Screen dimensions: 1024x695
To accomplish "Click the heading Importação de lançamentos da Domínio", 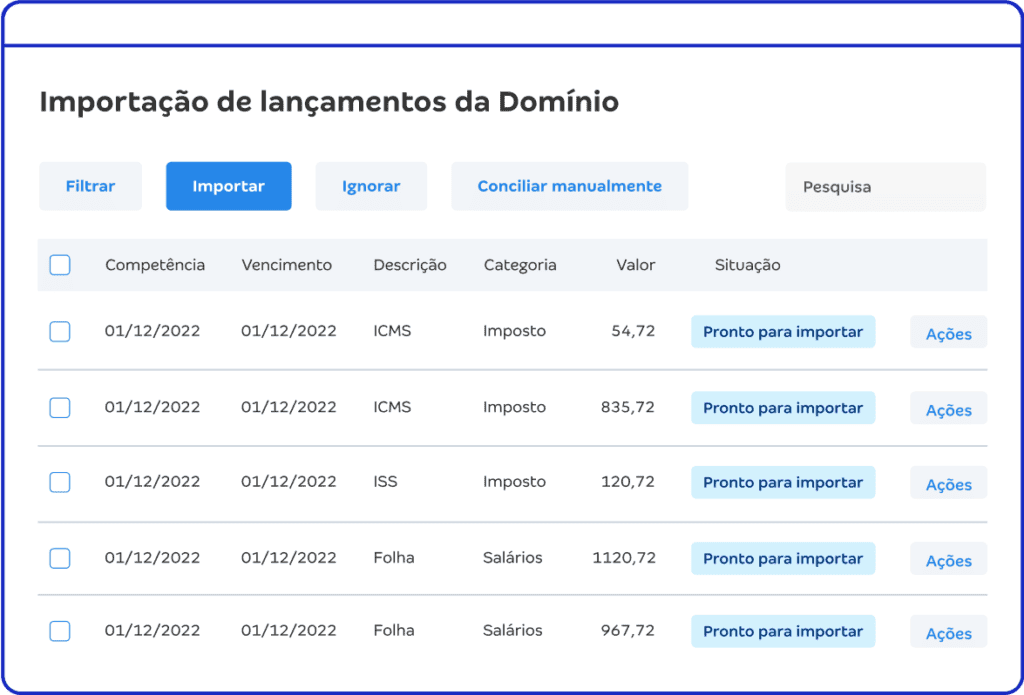I will (x=329, y=103).
